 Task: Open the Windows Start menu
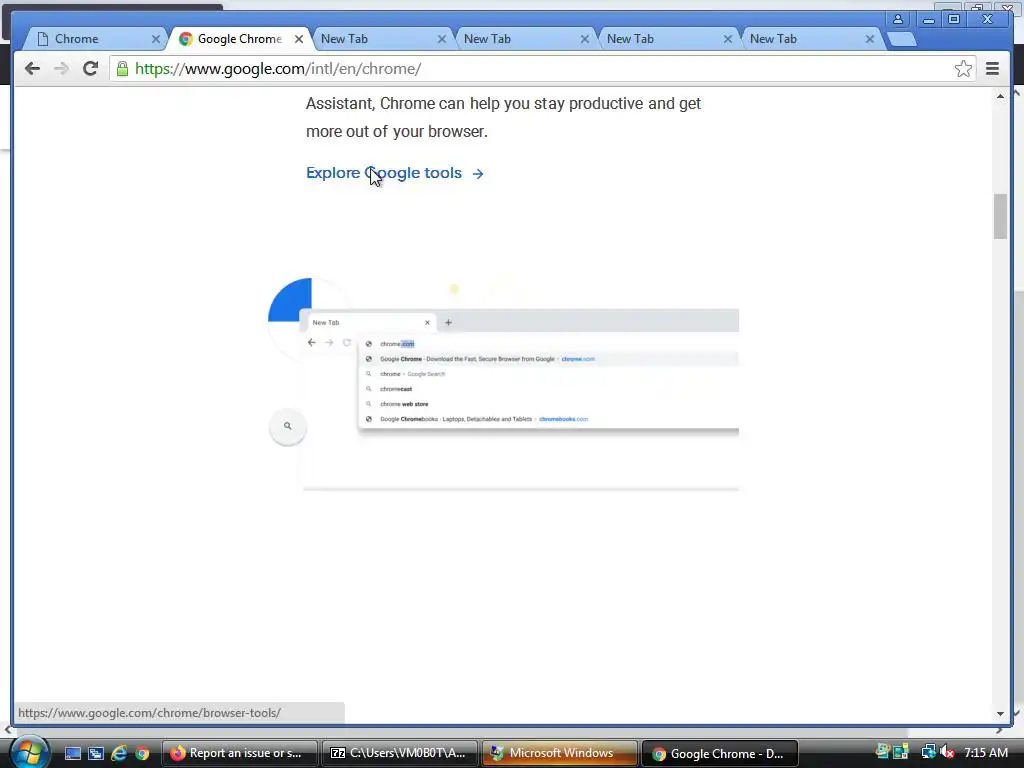point(30,752)
